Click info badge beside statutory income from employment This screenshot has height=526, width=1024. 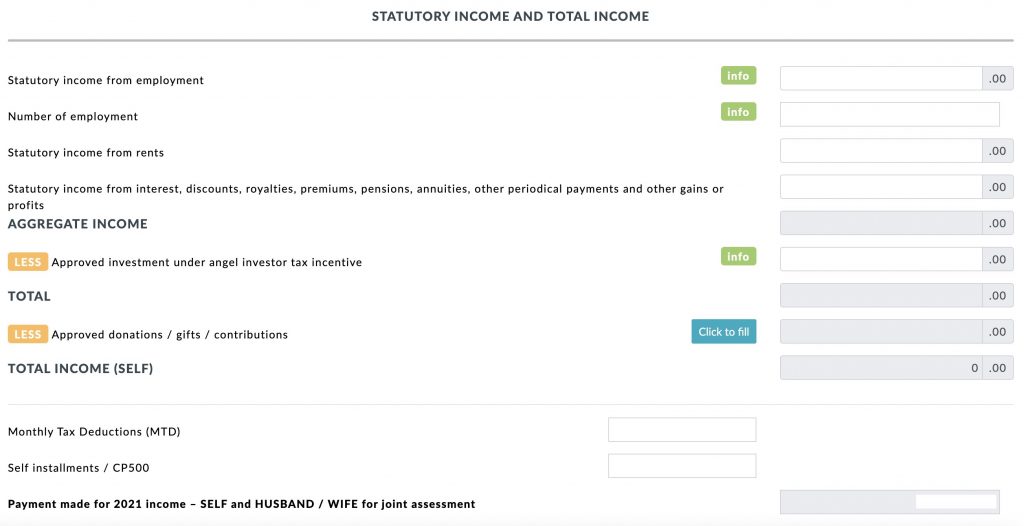pos(738,76)
